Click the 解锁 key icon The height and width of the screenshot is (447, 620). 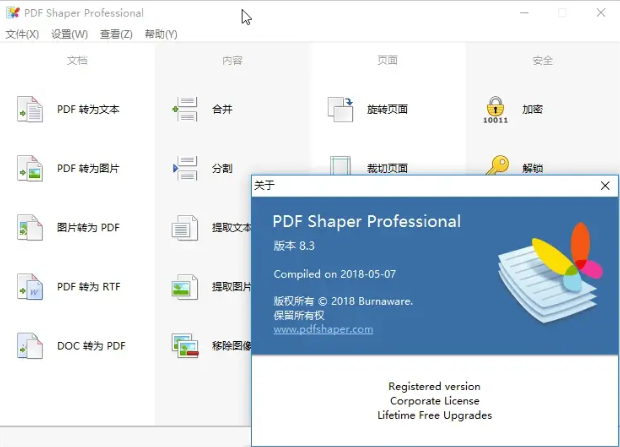tap(497, 165)
